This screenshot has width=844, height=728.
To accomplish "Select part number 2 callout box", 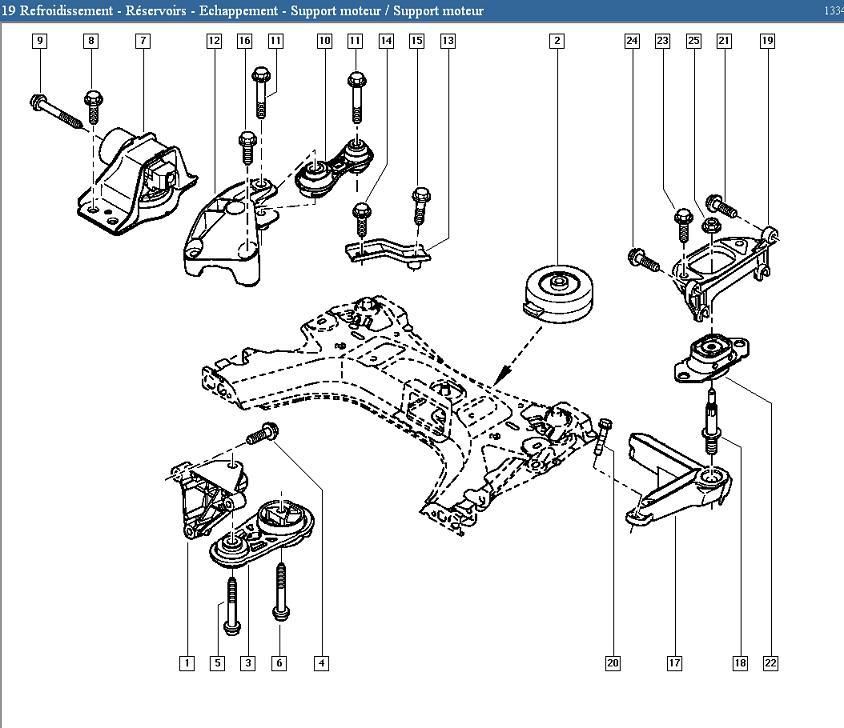I will [x=557, y=41].
